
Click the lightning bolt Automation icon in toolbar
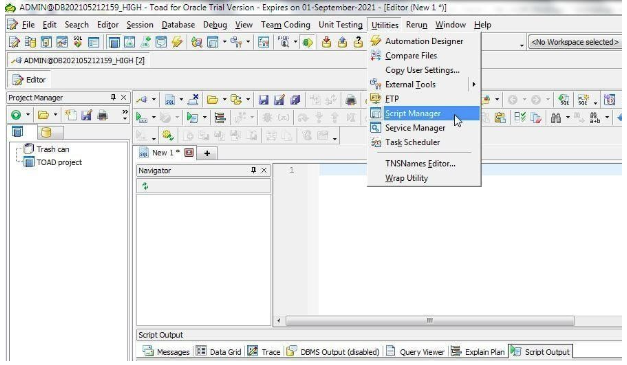tap(177, 42)
